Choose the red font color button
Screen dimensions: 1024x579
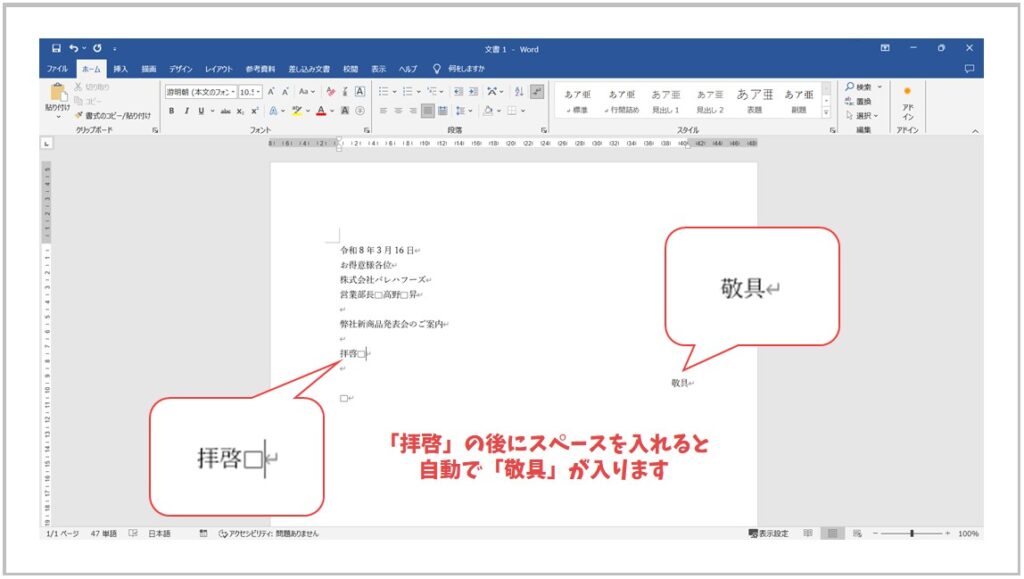321,111
